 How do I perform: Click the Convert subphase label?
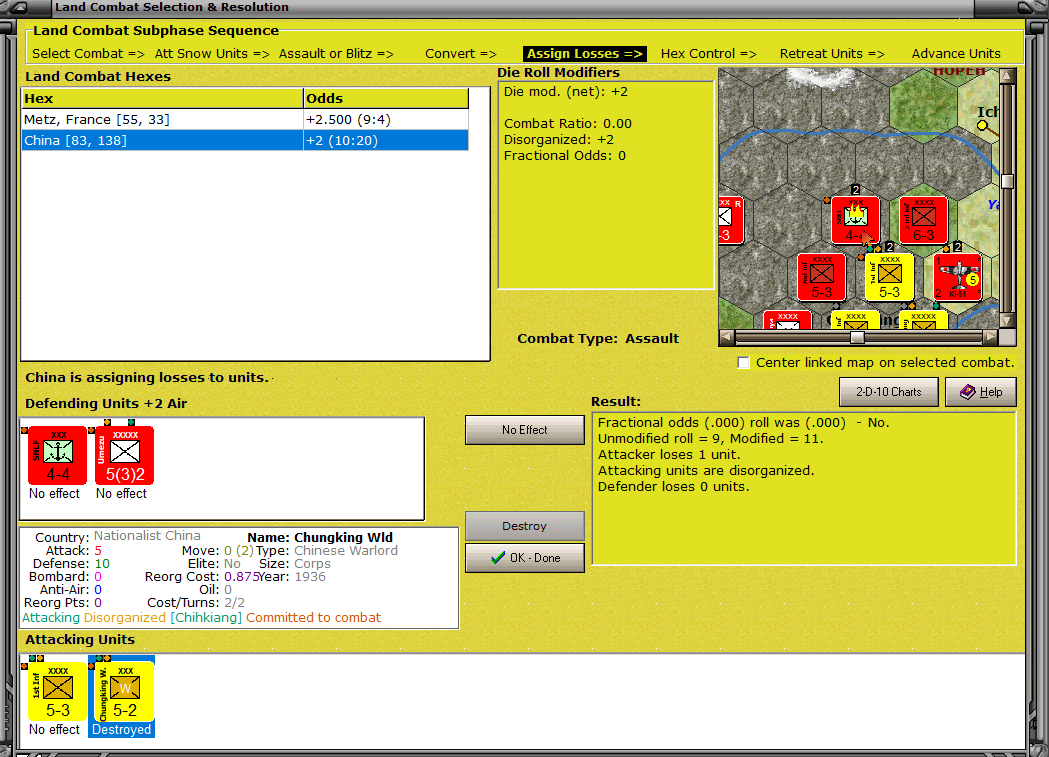click(461, 53)
